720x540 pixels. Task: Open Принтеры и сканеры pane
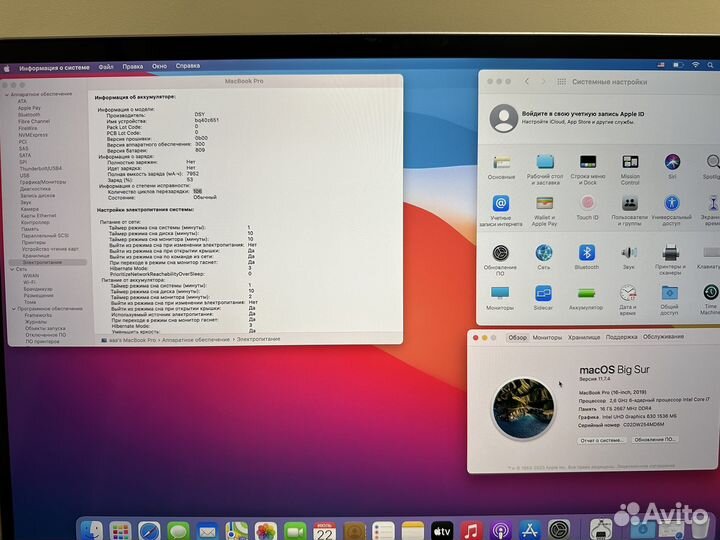[670, 260]
